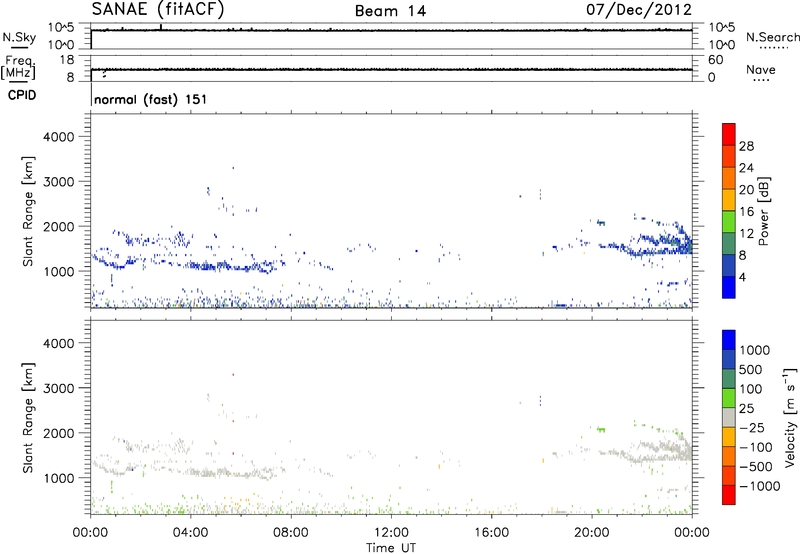Click the green velocity patch near 20:00

[x=601, y=430]
